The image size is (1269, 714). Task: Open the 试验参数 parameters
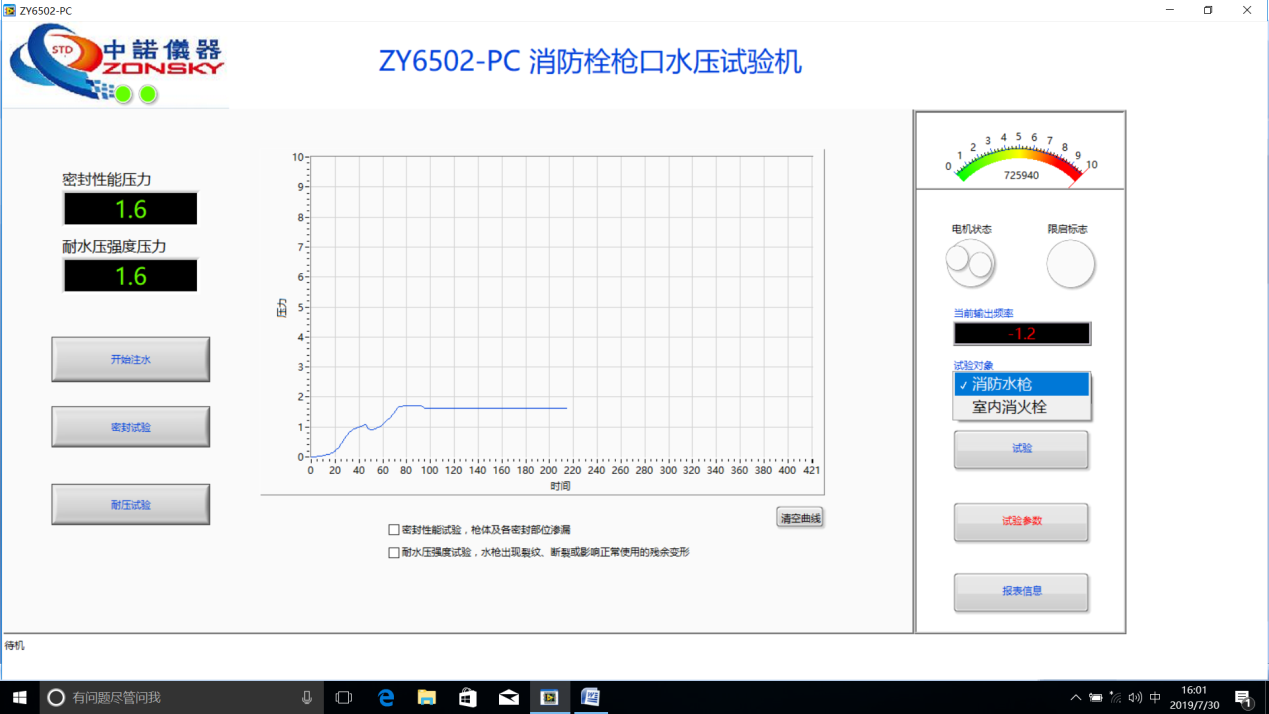(1021, 522)
